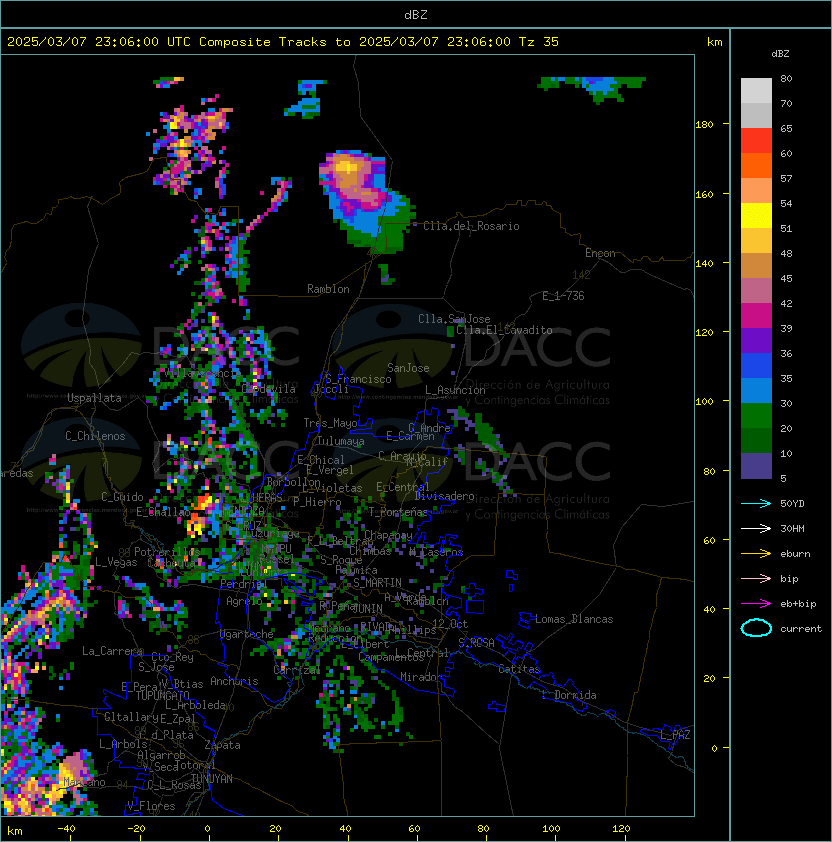Click the 'Tz 35' threshold text in header

(x=539, y=42)
